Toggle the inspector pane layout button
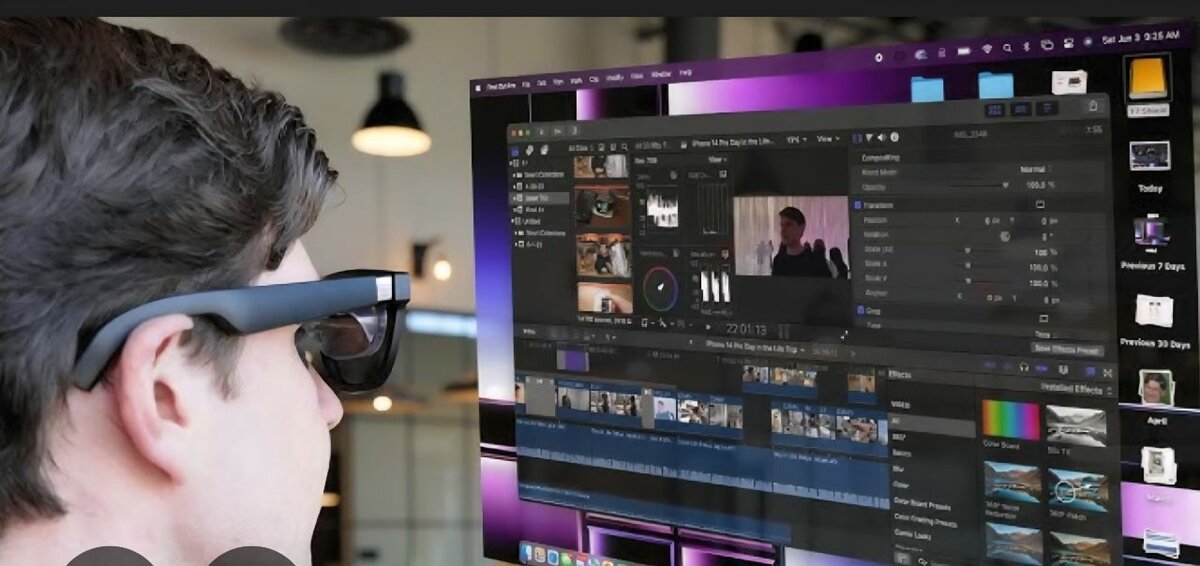The image size is (1200, 566). pos(1046,107)
